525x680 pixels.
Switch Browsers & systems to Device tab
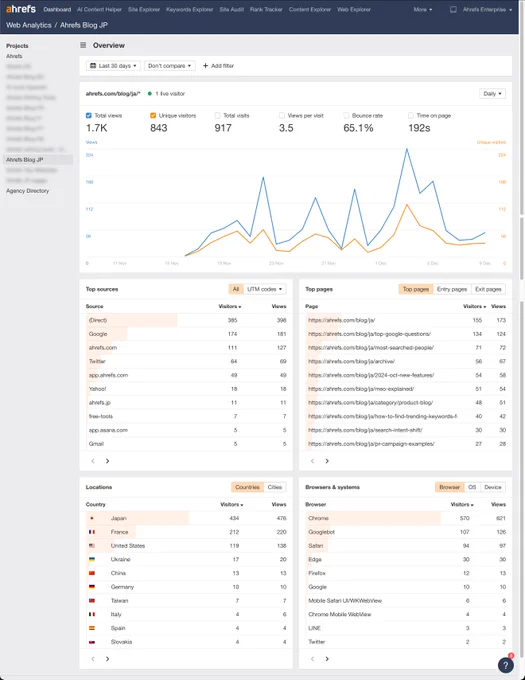click(493, 487)
